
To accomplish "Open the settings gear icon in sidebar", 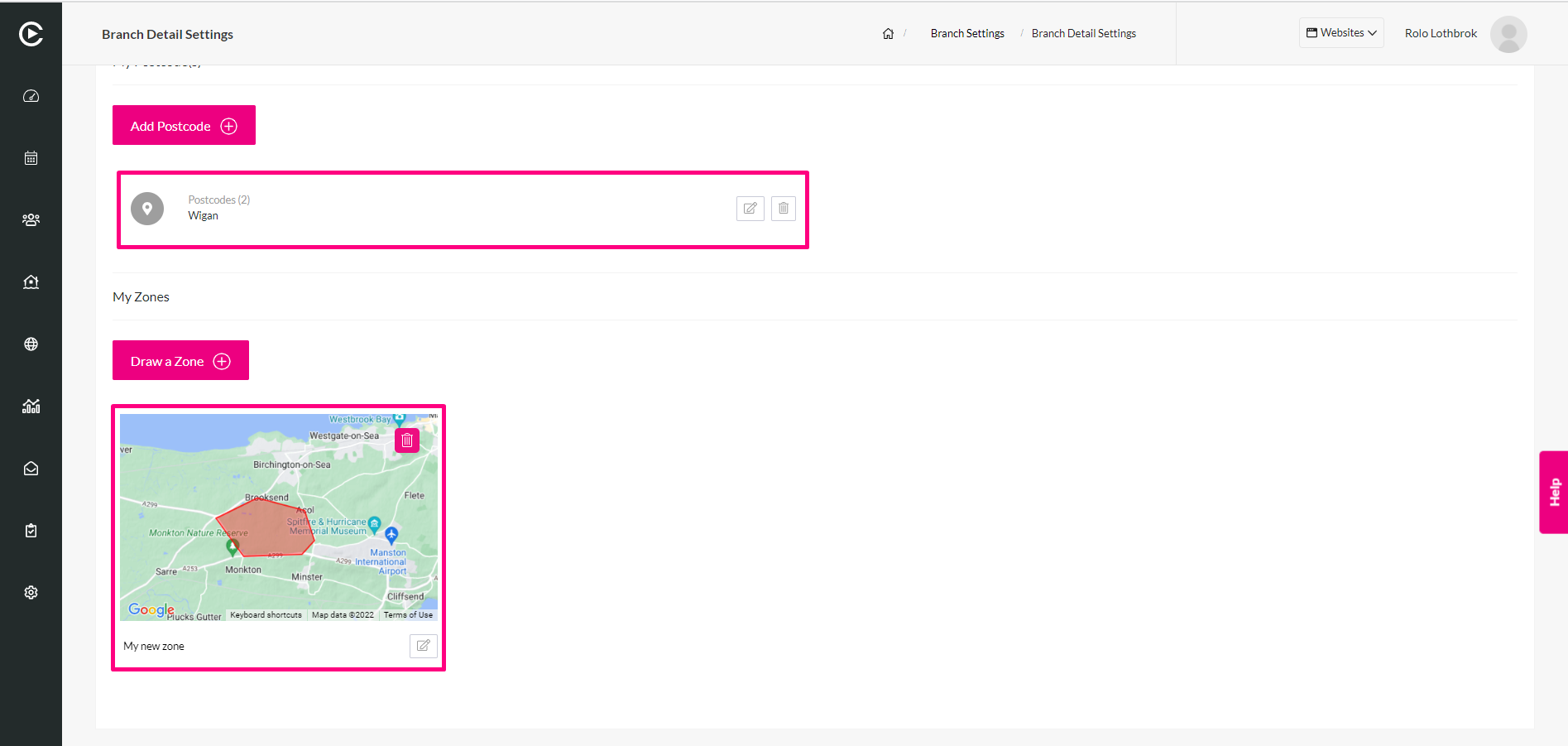I will point(31,593).
